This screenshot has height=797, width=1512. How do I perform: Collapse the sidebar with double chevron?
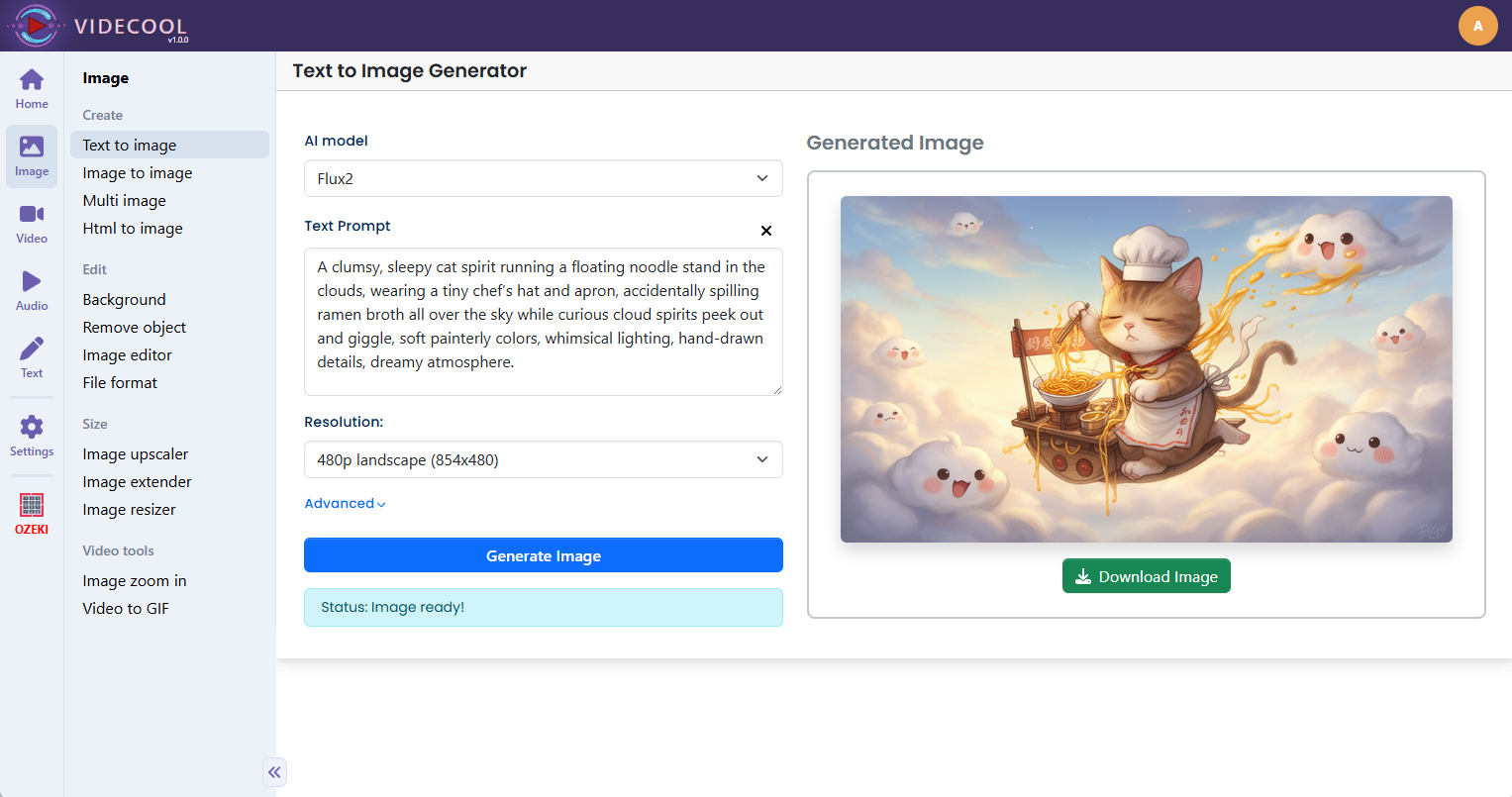(x=274, y=772)
